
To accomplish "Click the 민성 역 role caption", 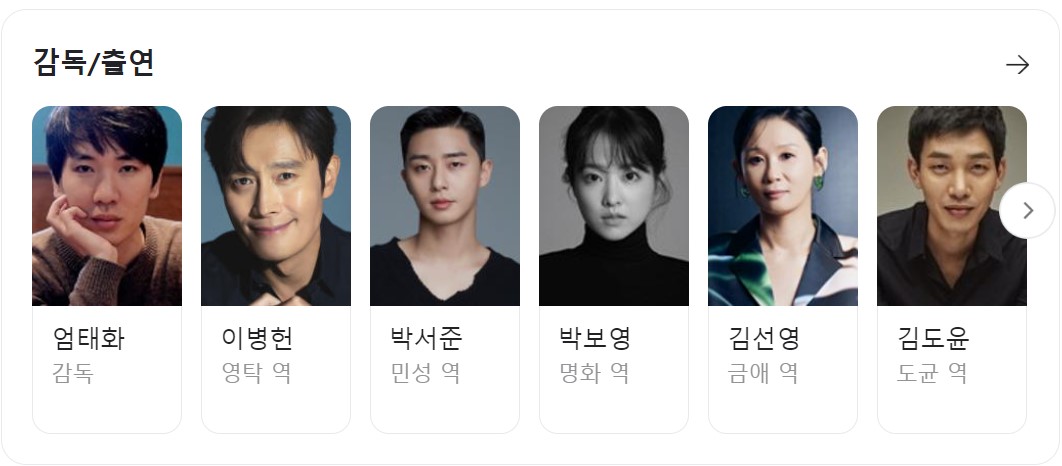I will pos(426,373).
